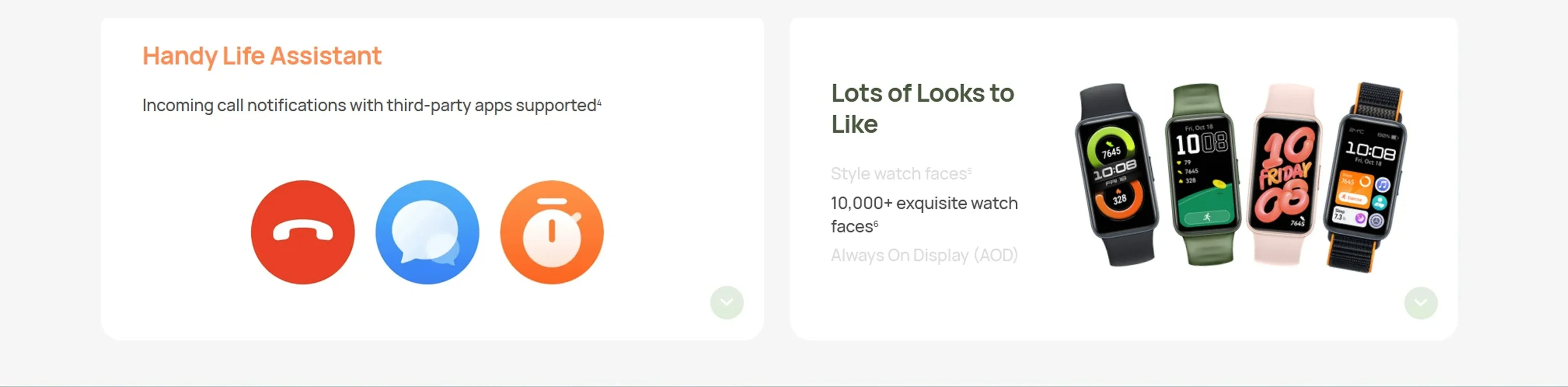Expand the Lots of Looks to Like chevron
1568x387 pixels.
click(1421, 302)
